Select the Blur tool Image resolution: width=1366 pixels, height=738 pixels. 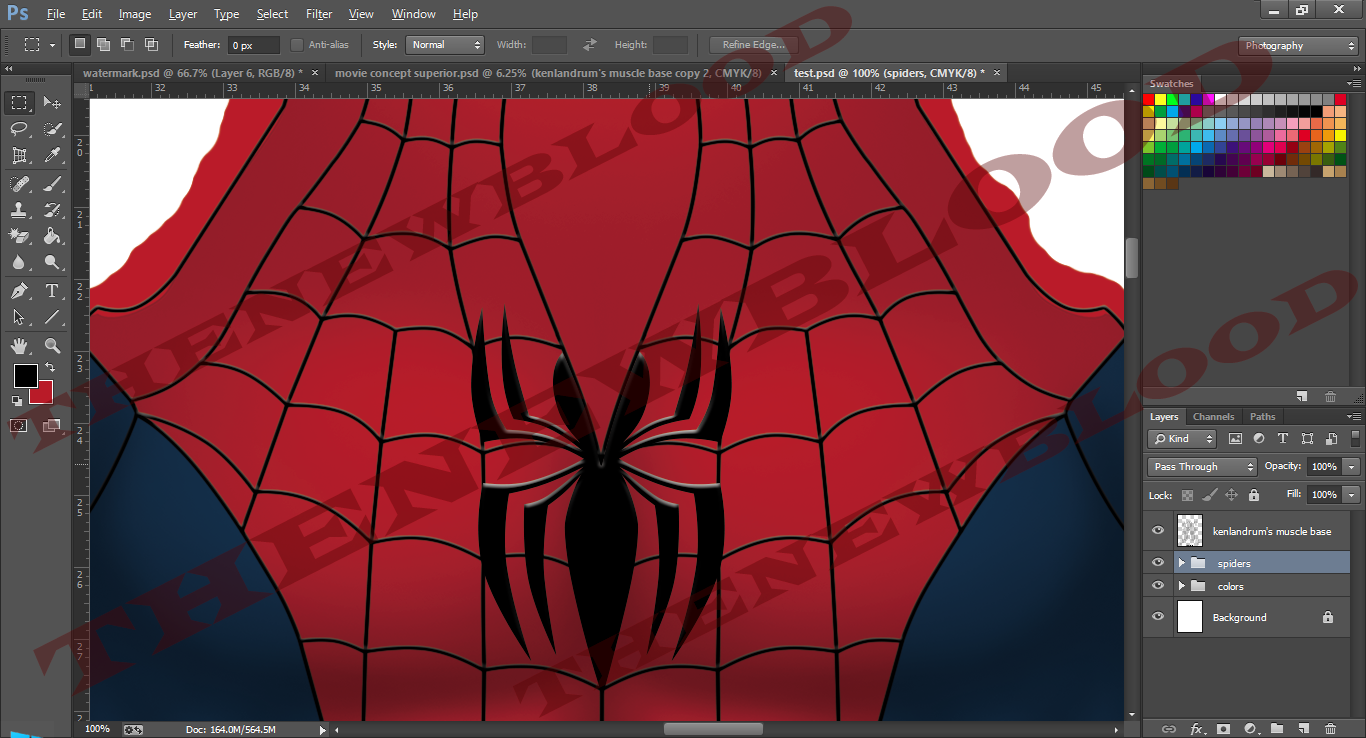19,262
